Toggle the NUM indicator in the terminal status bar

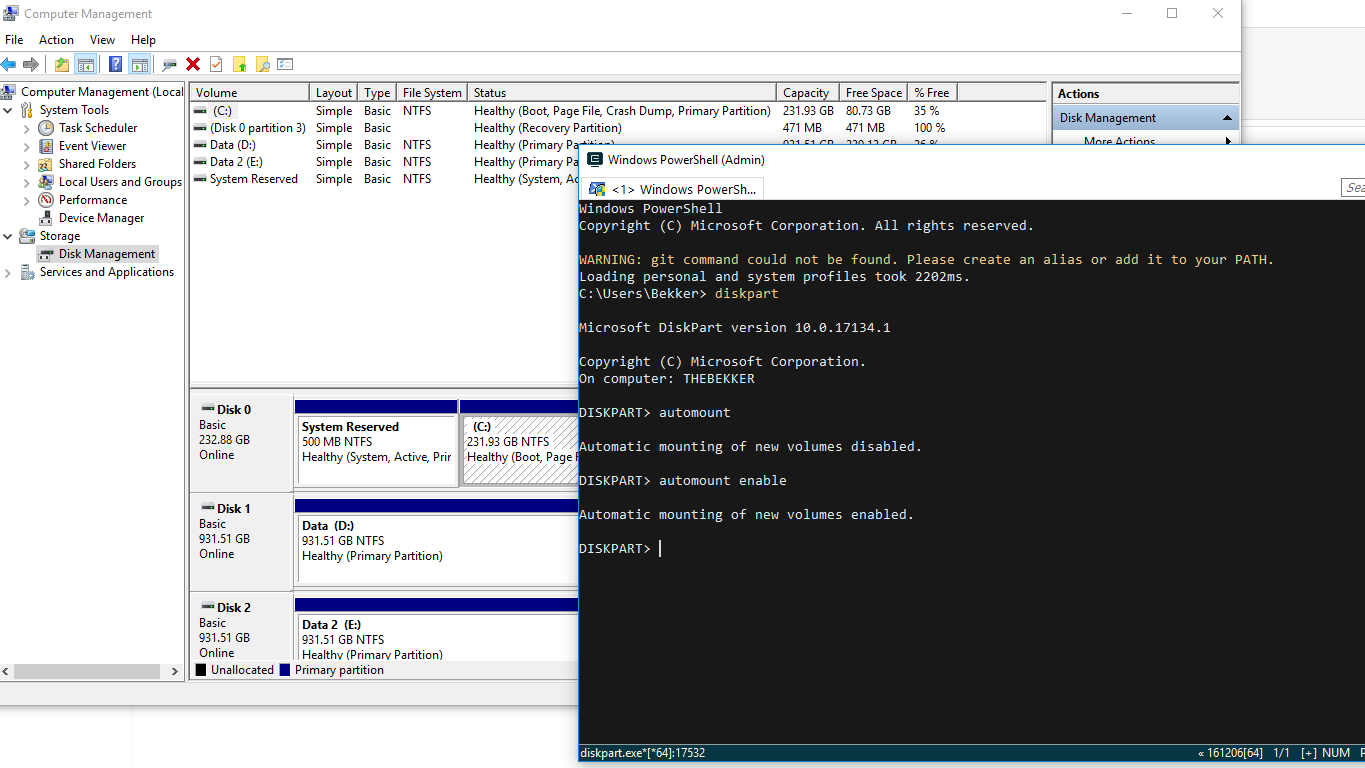1336,753
